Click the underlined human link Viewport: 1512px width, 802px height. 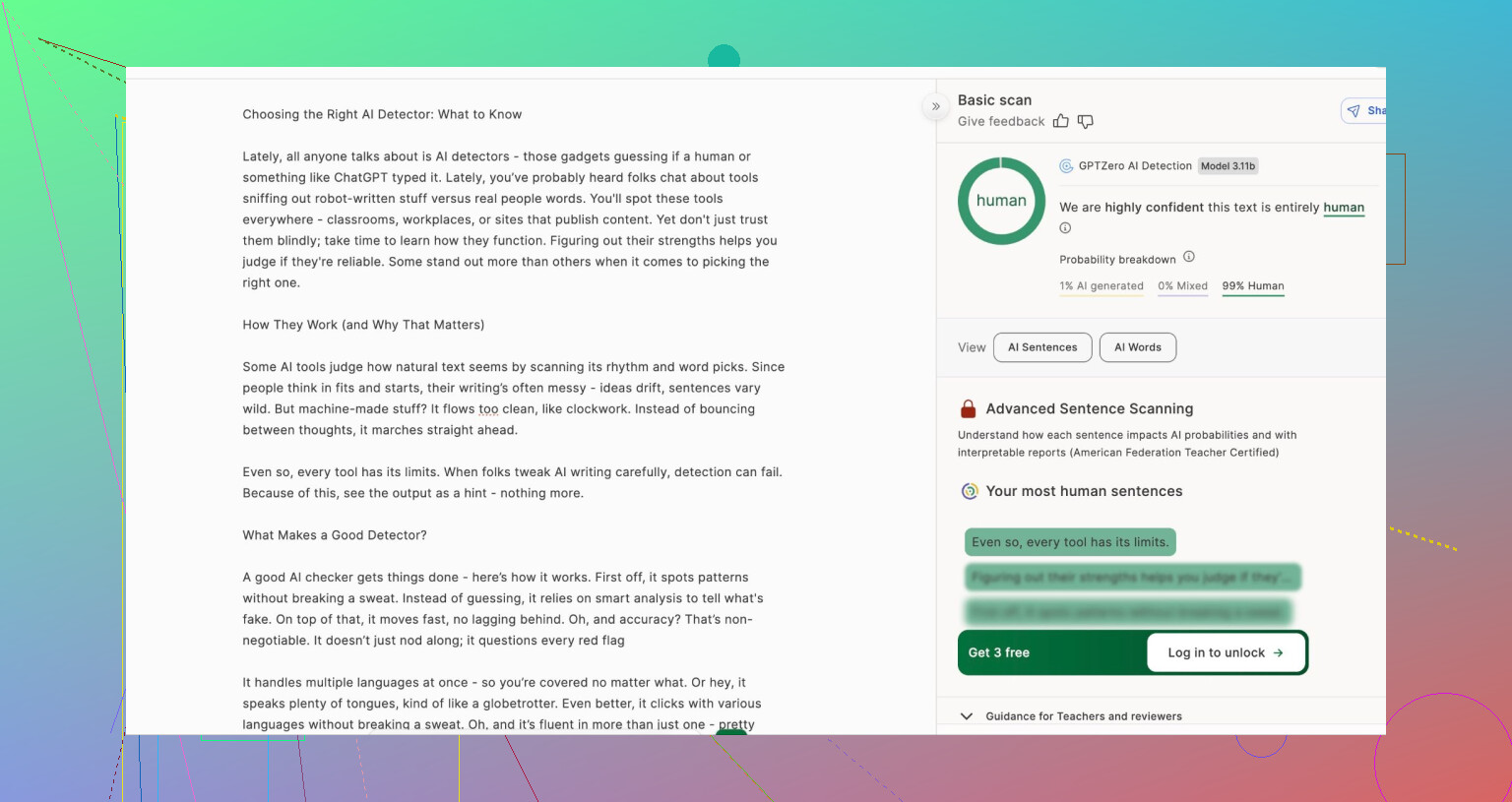coord(1343,208)
